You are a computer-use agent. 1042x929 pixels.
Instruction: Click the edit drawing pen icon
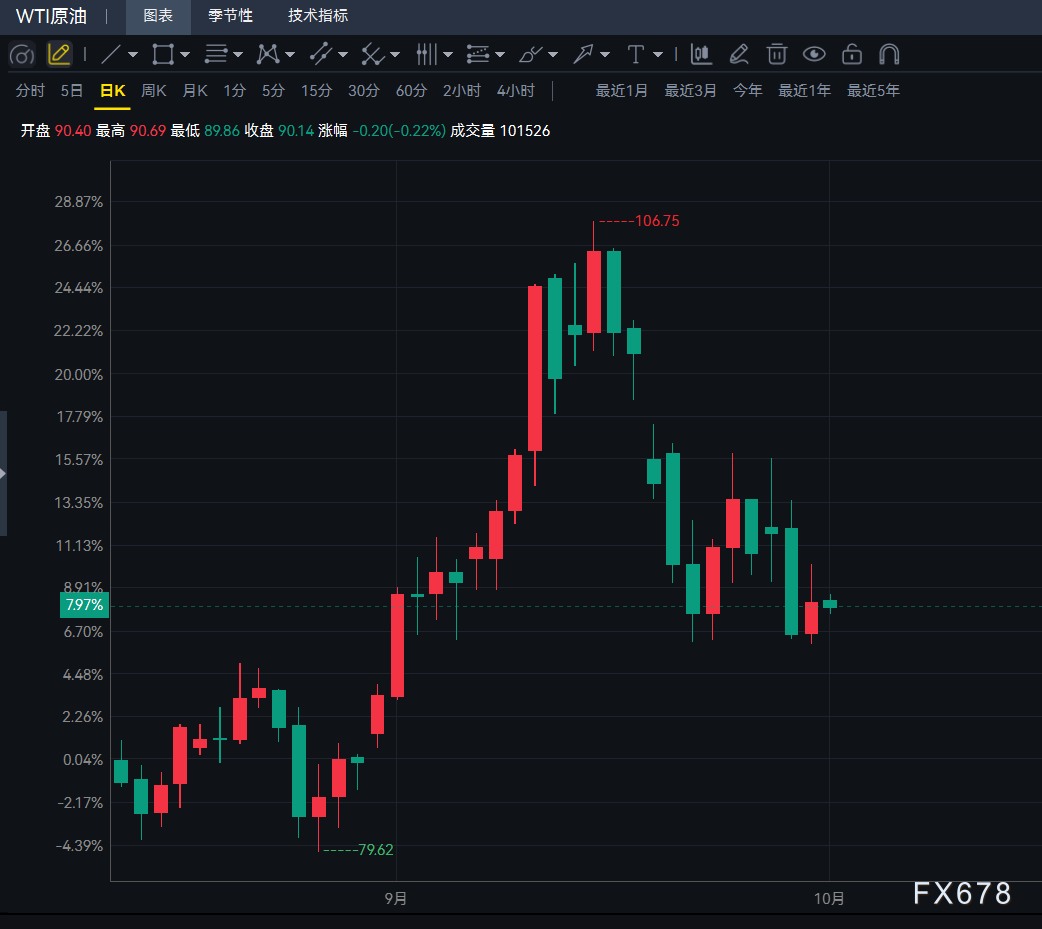(739, 54)
